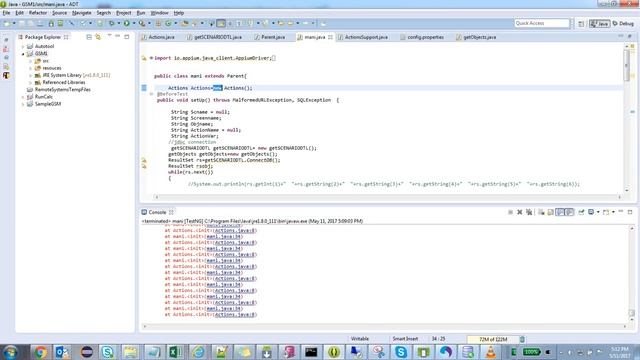The height and width of the screenshot is (360, 640).
Task: Collapse the GSM1 project node
Action: click(23, 54)
